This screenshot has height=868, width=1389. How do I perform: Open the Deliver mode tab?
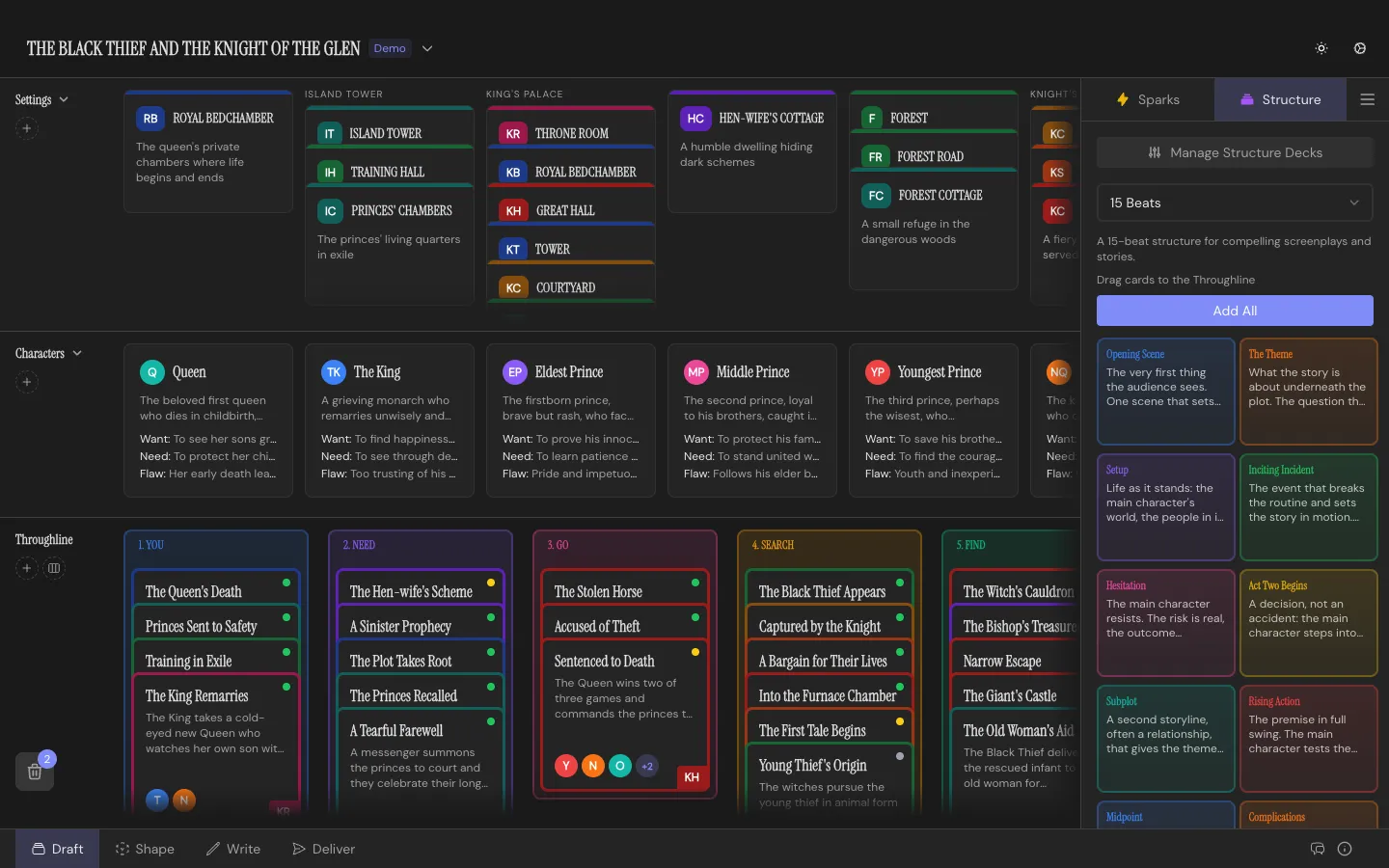point(324,849)
